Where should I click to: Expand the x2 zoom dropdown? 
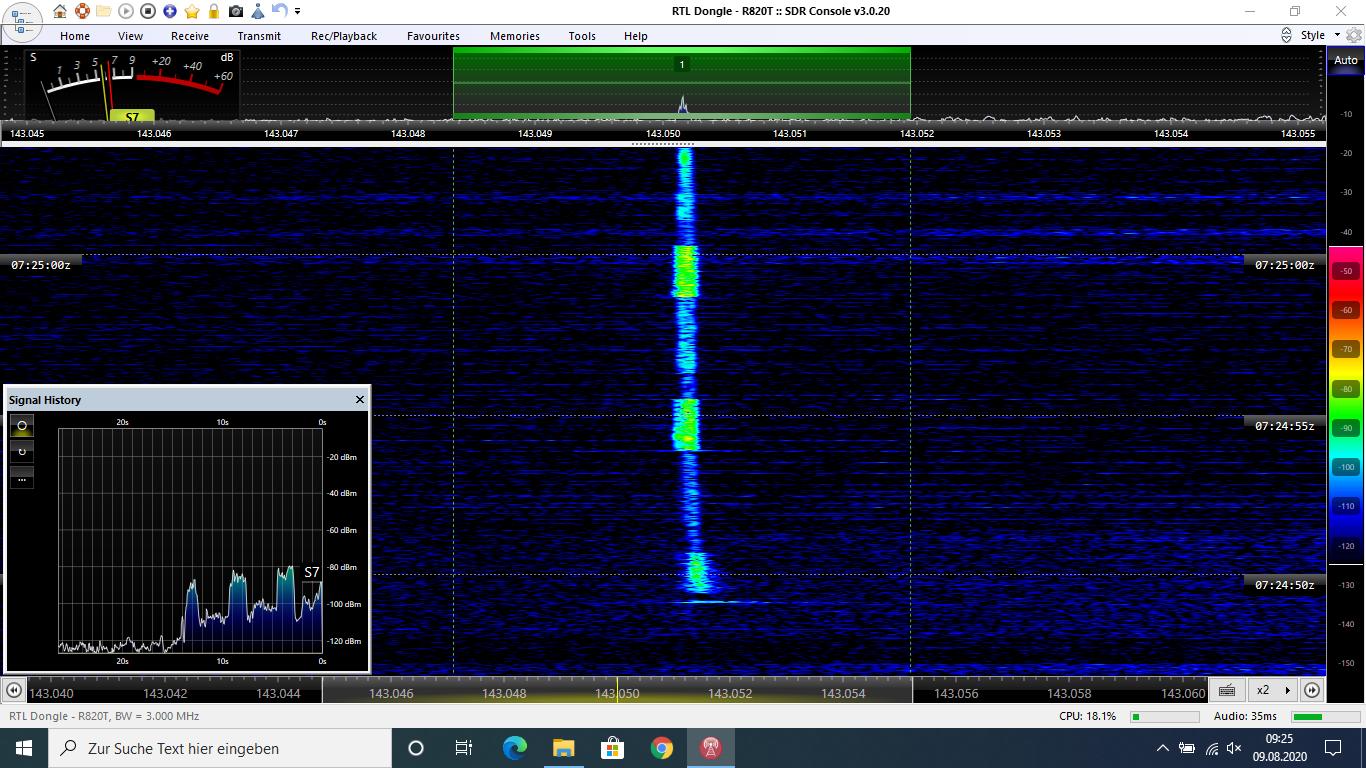pyautogui.click(x=1273, y=690)
